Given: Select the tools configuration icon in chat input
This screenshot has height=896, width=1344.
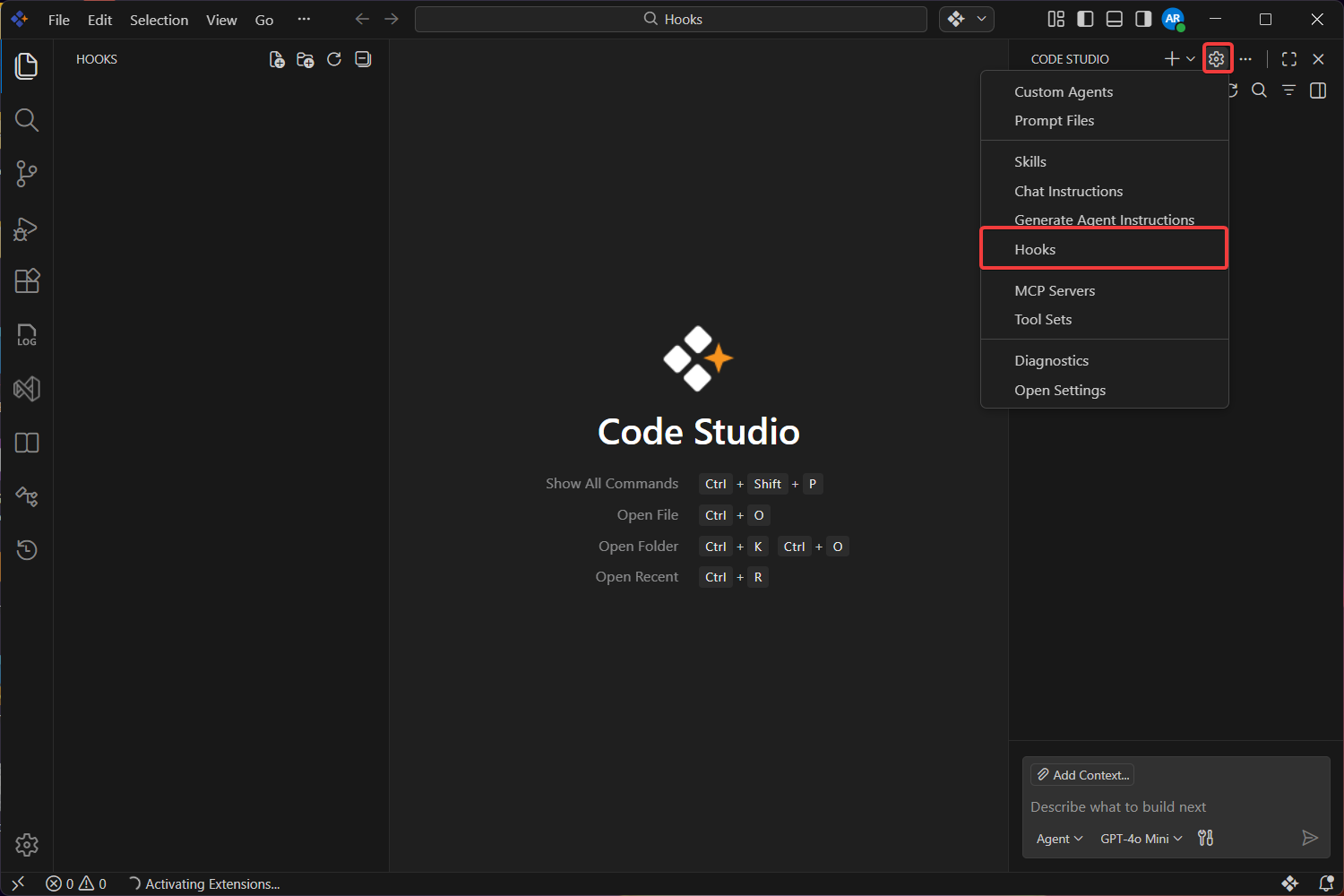Looking at the screenshot, I should click(1205, 838).
